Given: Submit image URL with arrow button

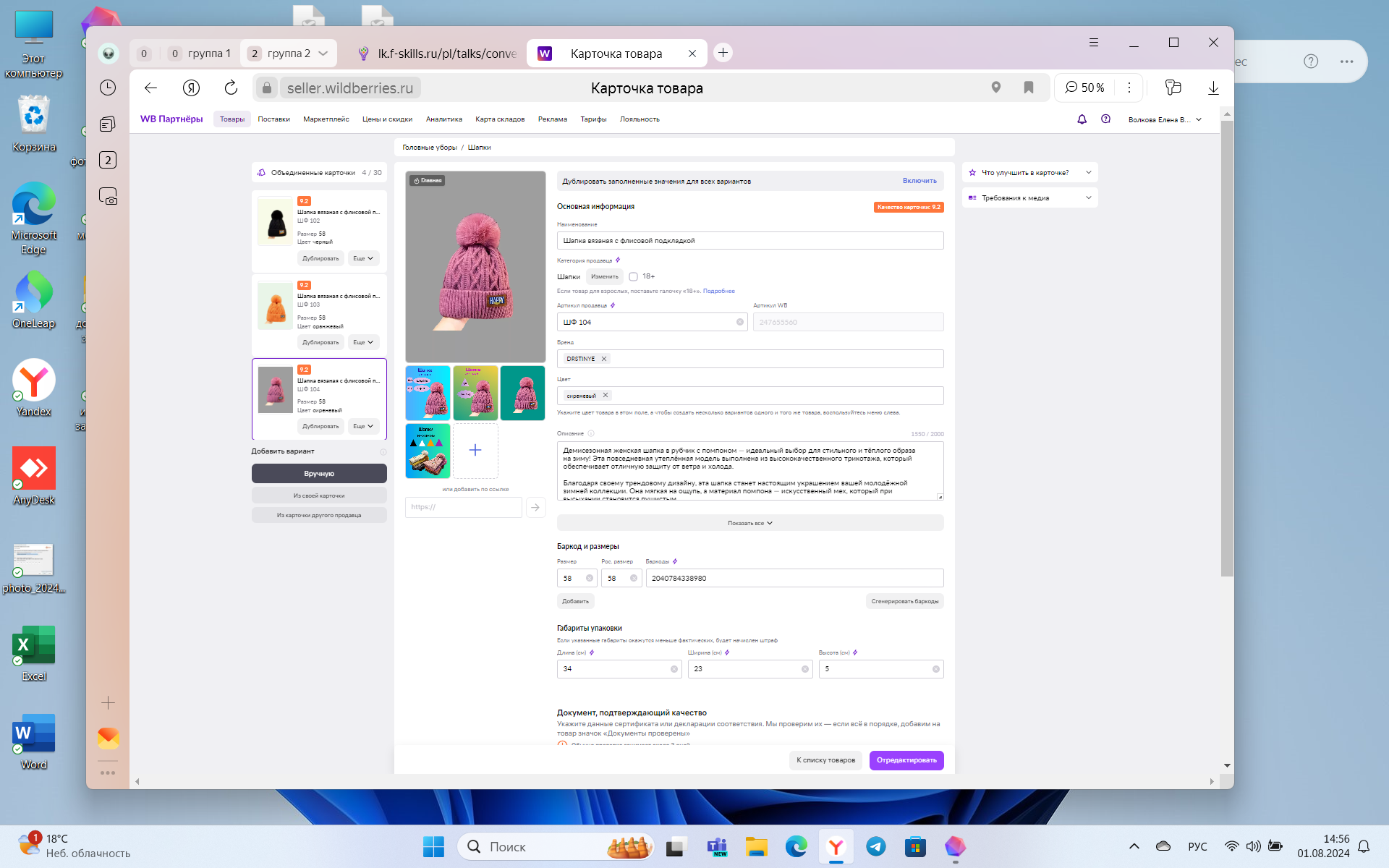Looking at the screenshot, I should click(535, 507).
